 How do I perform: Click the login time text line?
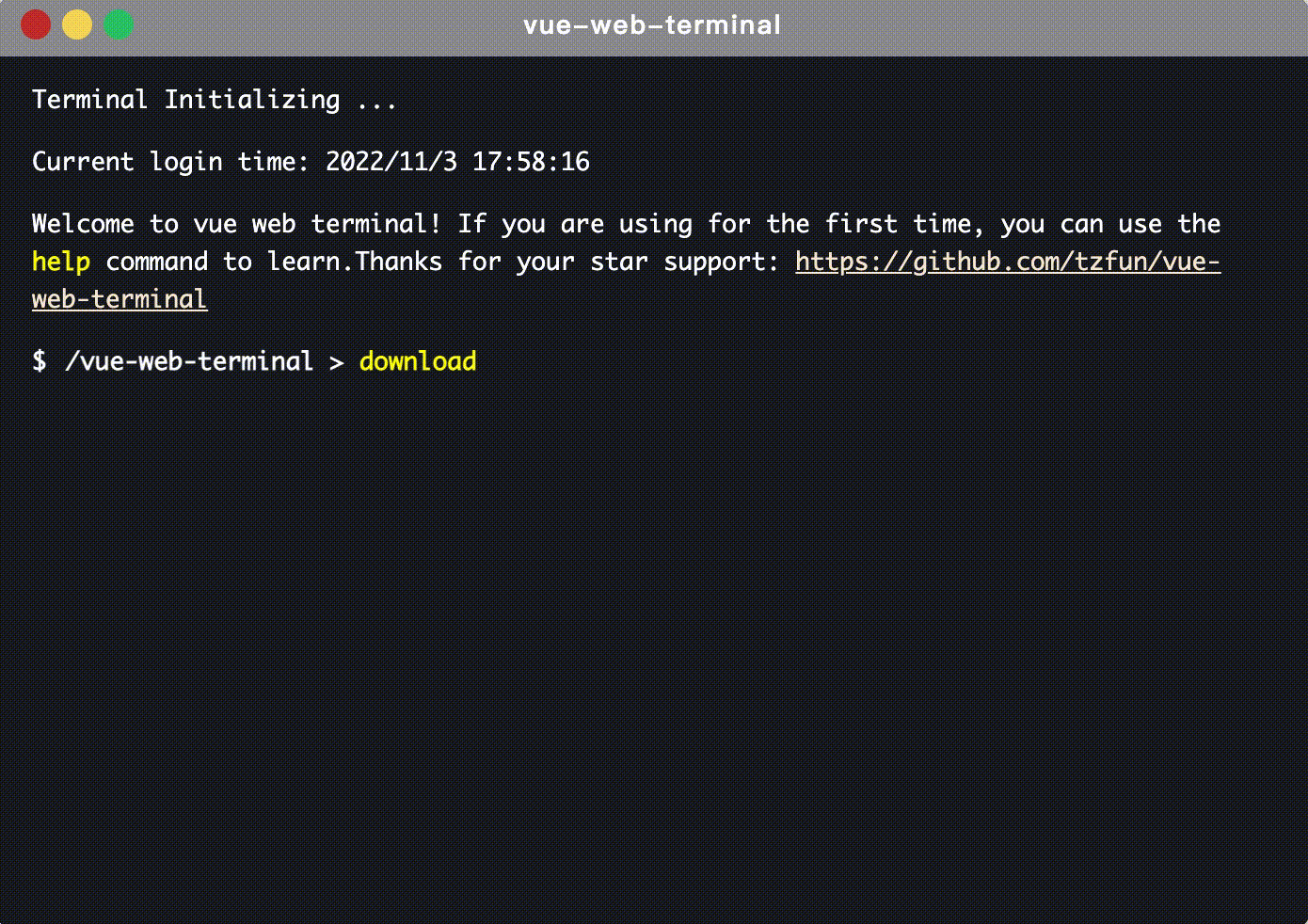tap(311, 161)
